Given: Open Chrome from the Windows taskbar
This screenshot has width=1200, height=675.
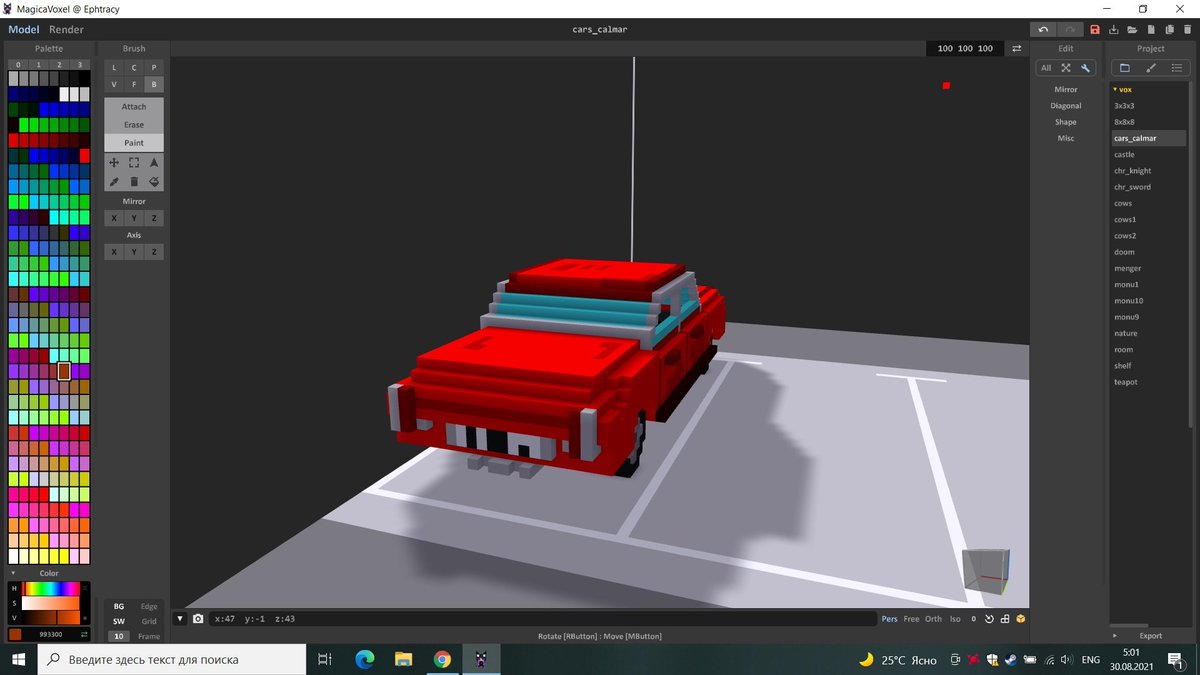Looking at the screenshot, I should coord(442,659).
